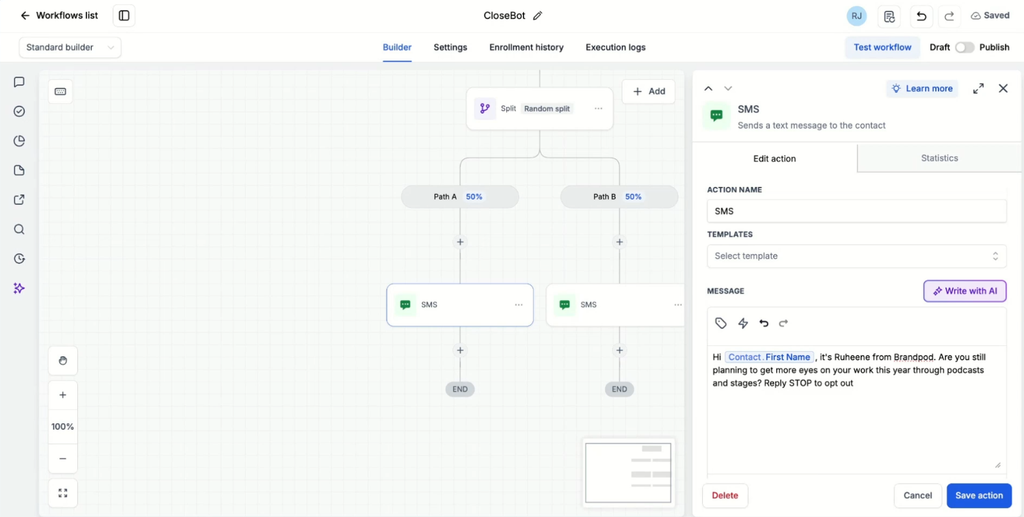1024x517 pixels.
Task: Click the Save action button
Action: (979, 495)
